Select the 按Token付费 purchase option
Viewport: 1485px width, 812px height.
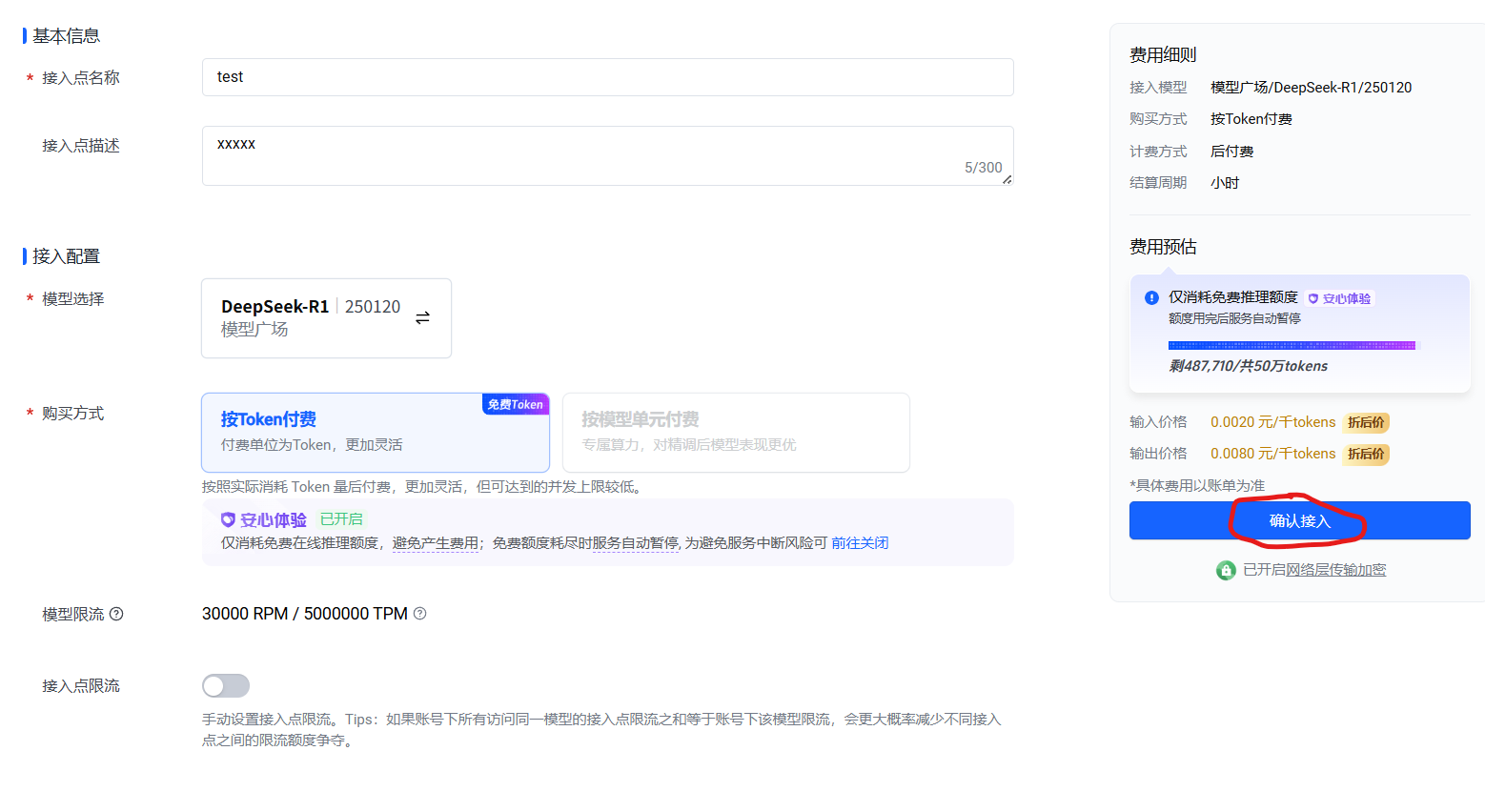coord(376,433)
